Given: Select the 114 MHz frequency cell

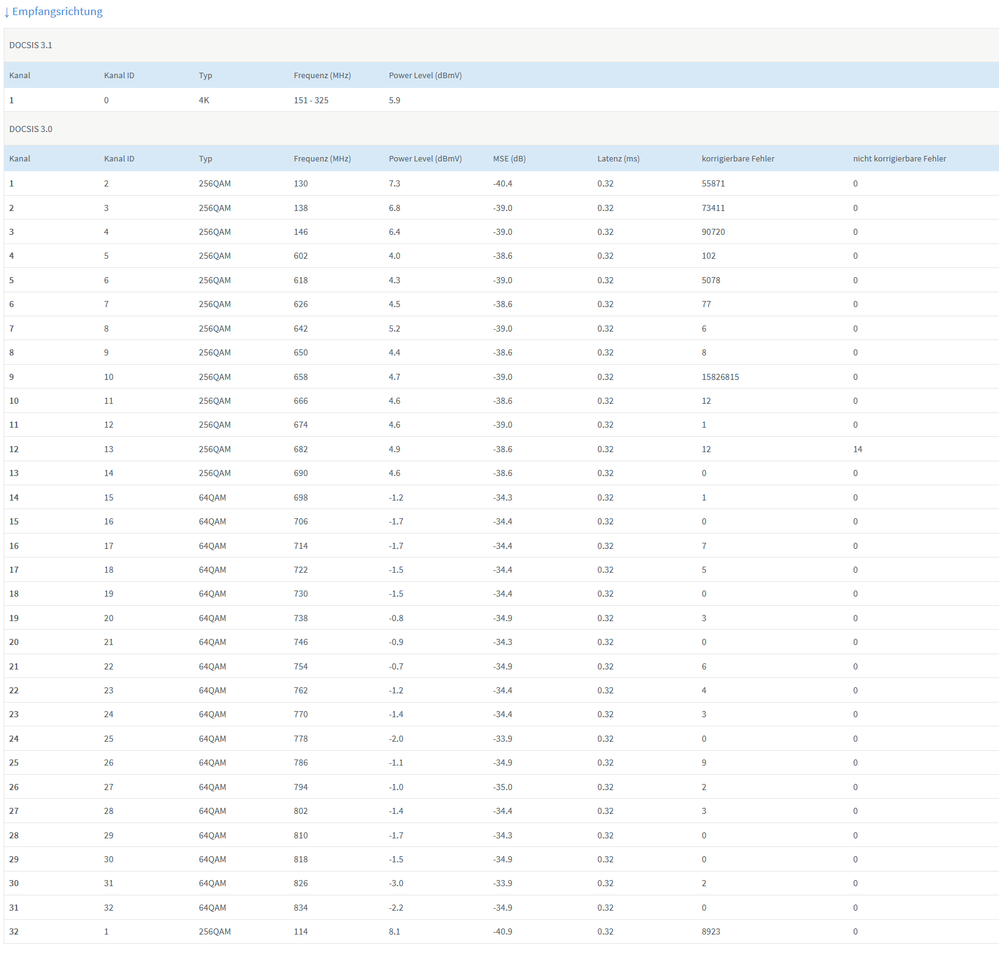Looking at the screenshot, I should pos(301,931).
